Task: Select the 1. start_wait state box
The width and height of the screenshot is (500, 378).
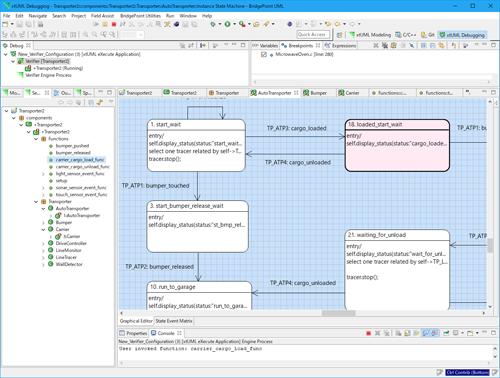Action: click(x=196, y=145)
